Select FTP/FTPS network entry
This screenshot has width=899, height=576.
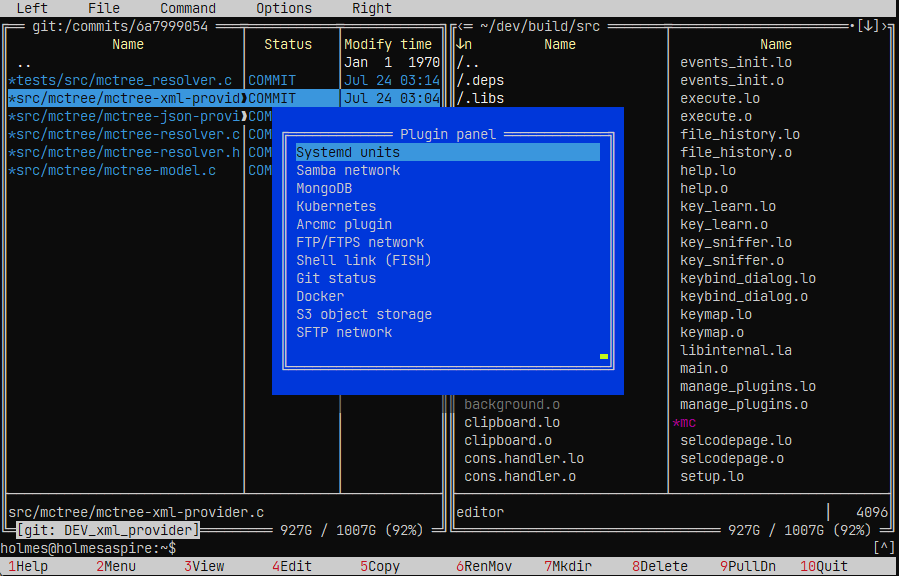click(x=448, y=242)
